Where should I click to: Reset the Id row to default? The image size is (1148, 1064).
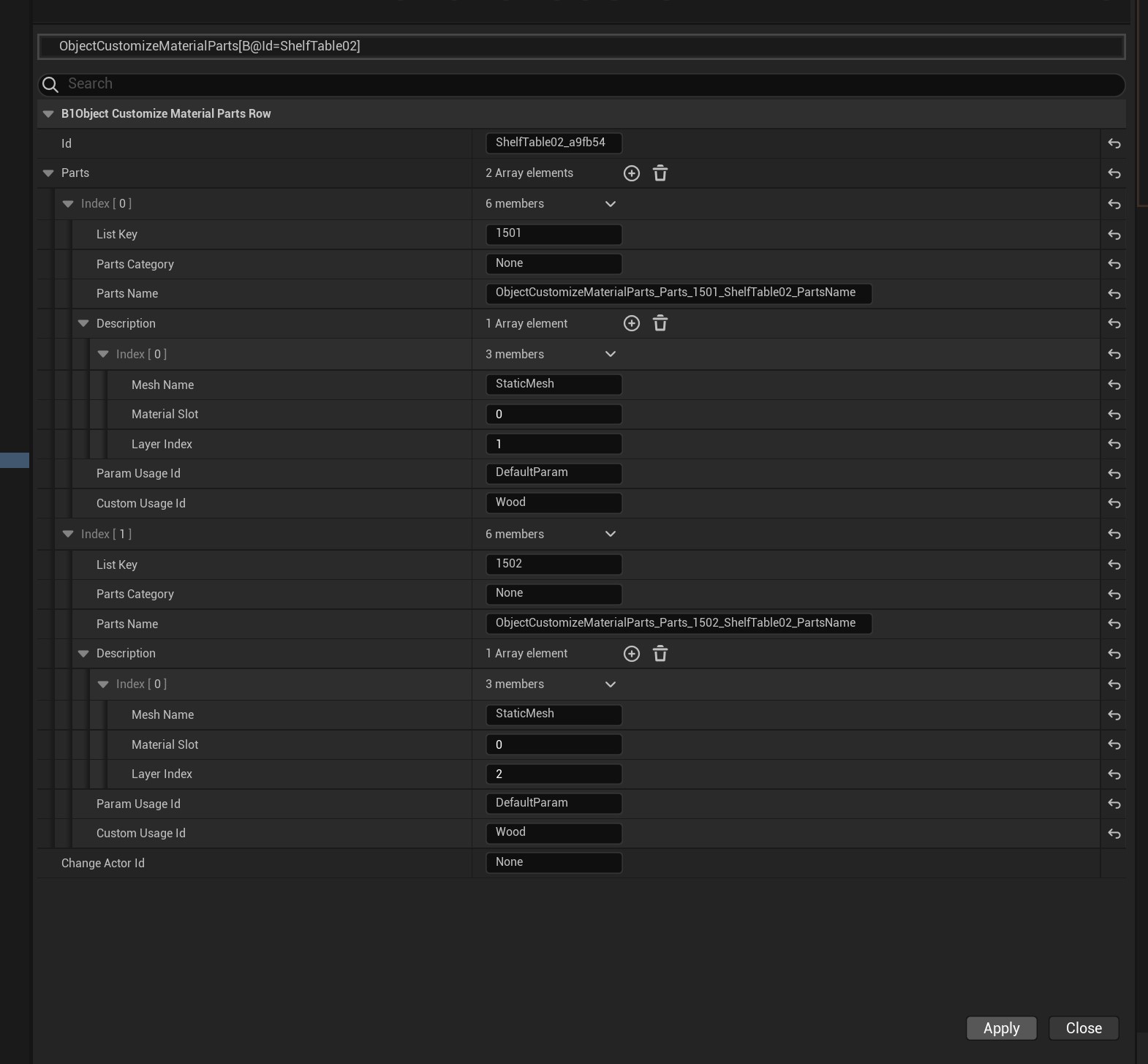pos(1114,144)
